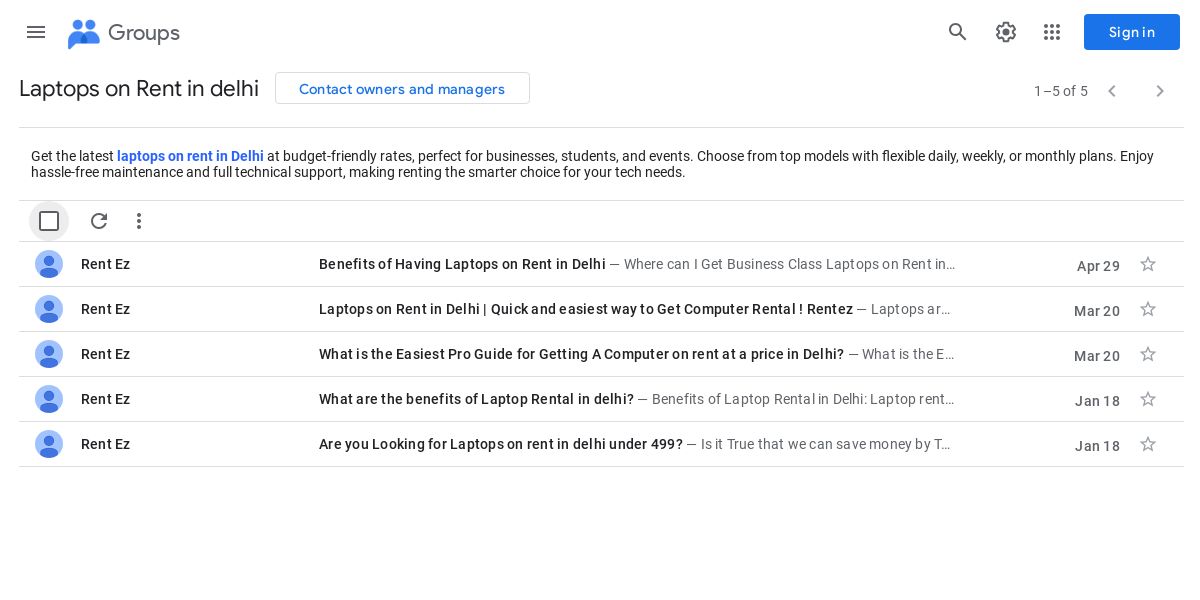
Task: Star the Apr 29 conversation
Action: click(x=1148, y=264)
